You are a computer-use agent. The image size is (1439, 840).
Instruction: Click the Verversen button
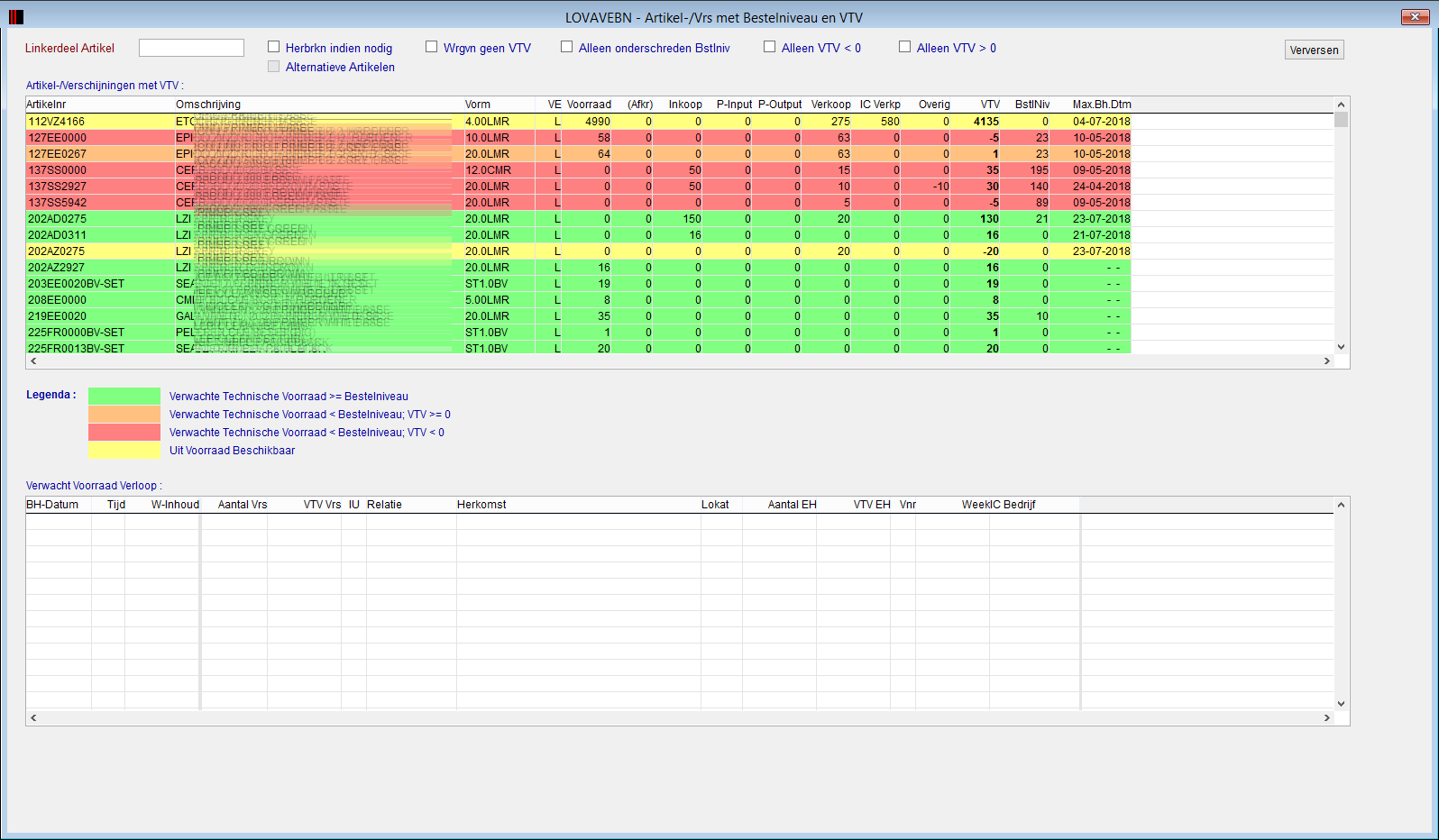coord(1314,50)
